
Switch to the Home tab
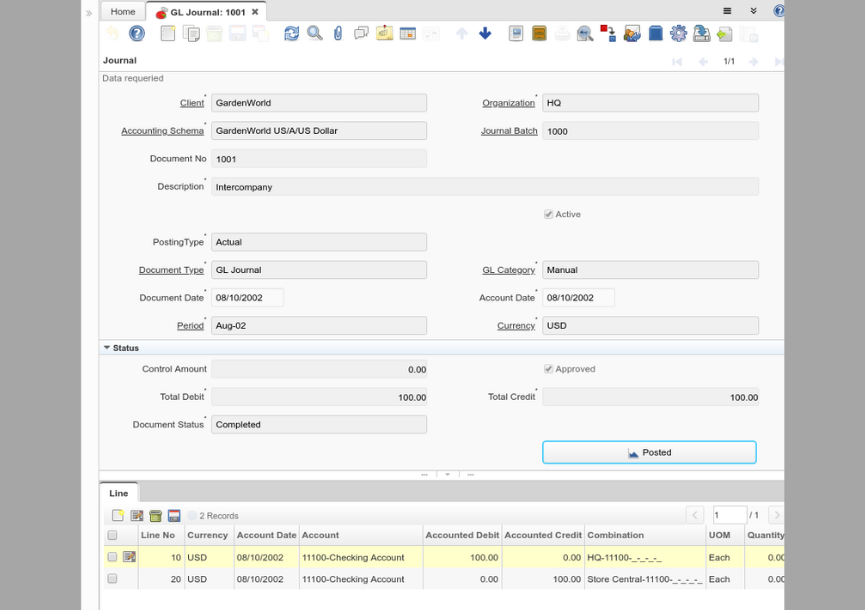pos(122,12)
